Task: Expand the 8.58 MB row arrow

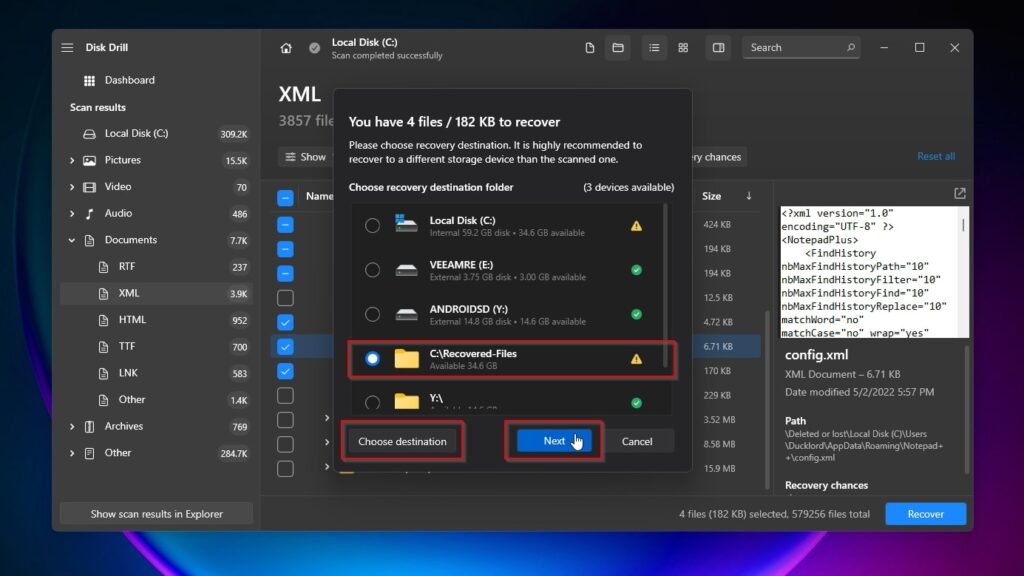Action: [327, 442]
